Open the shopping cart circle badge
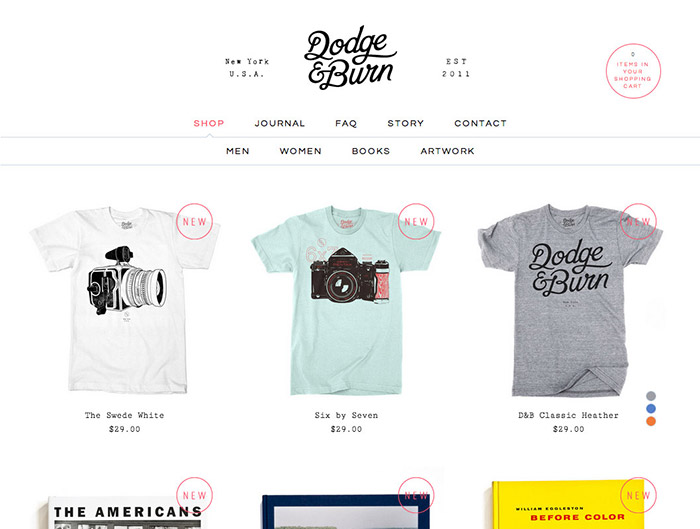 (x=633, y=71)
